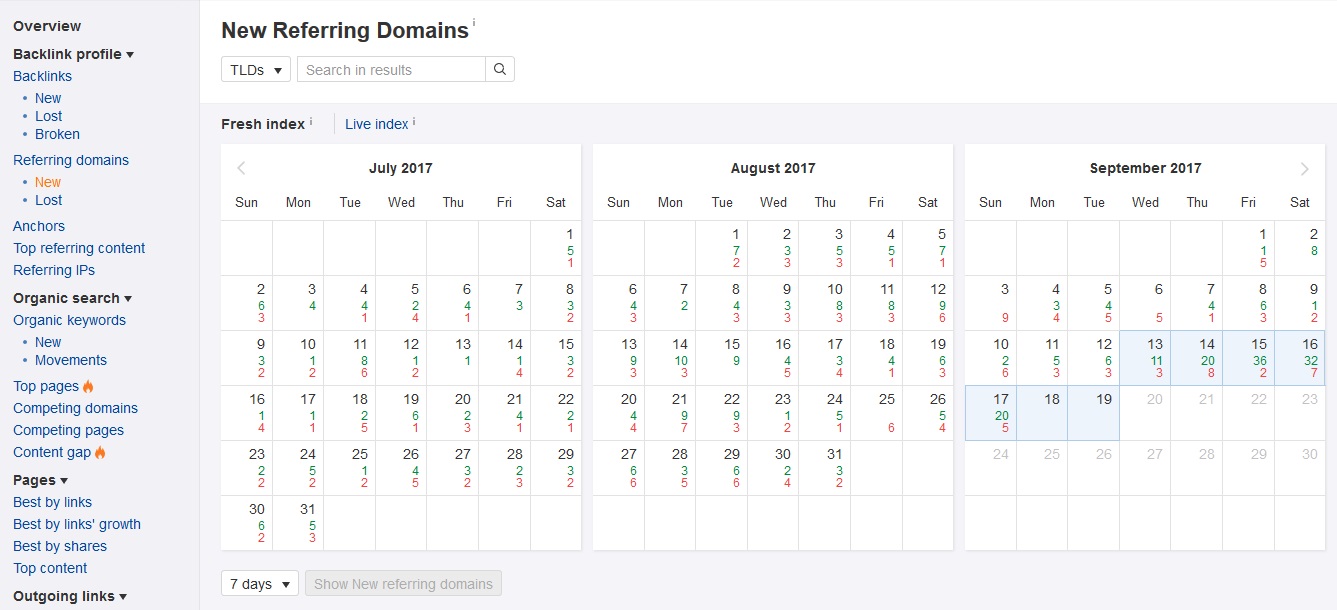Viewport: 1337px width, 610px height.
Task: Click the search magnifier icon button
Action: pyautogui.click(x=500, y=69)
